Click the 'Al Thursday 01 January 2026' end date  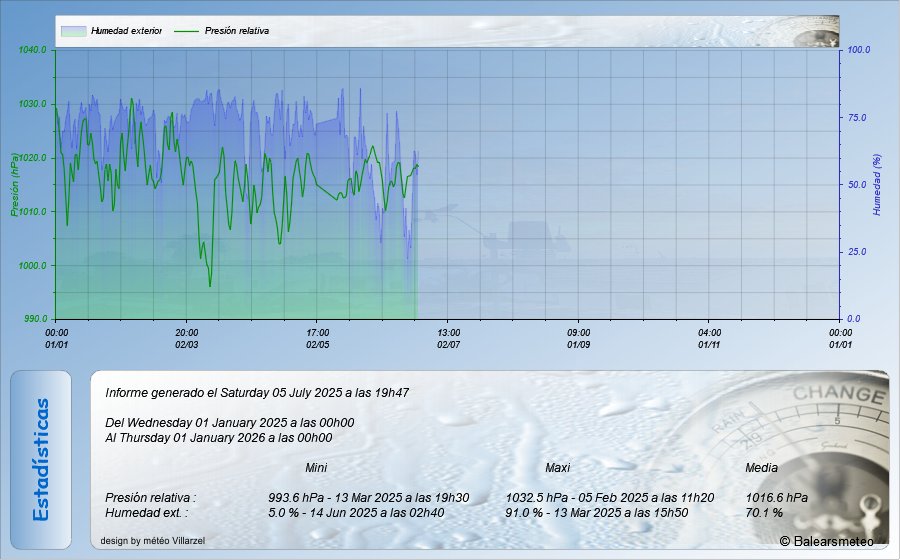point(219,438)
